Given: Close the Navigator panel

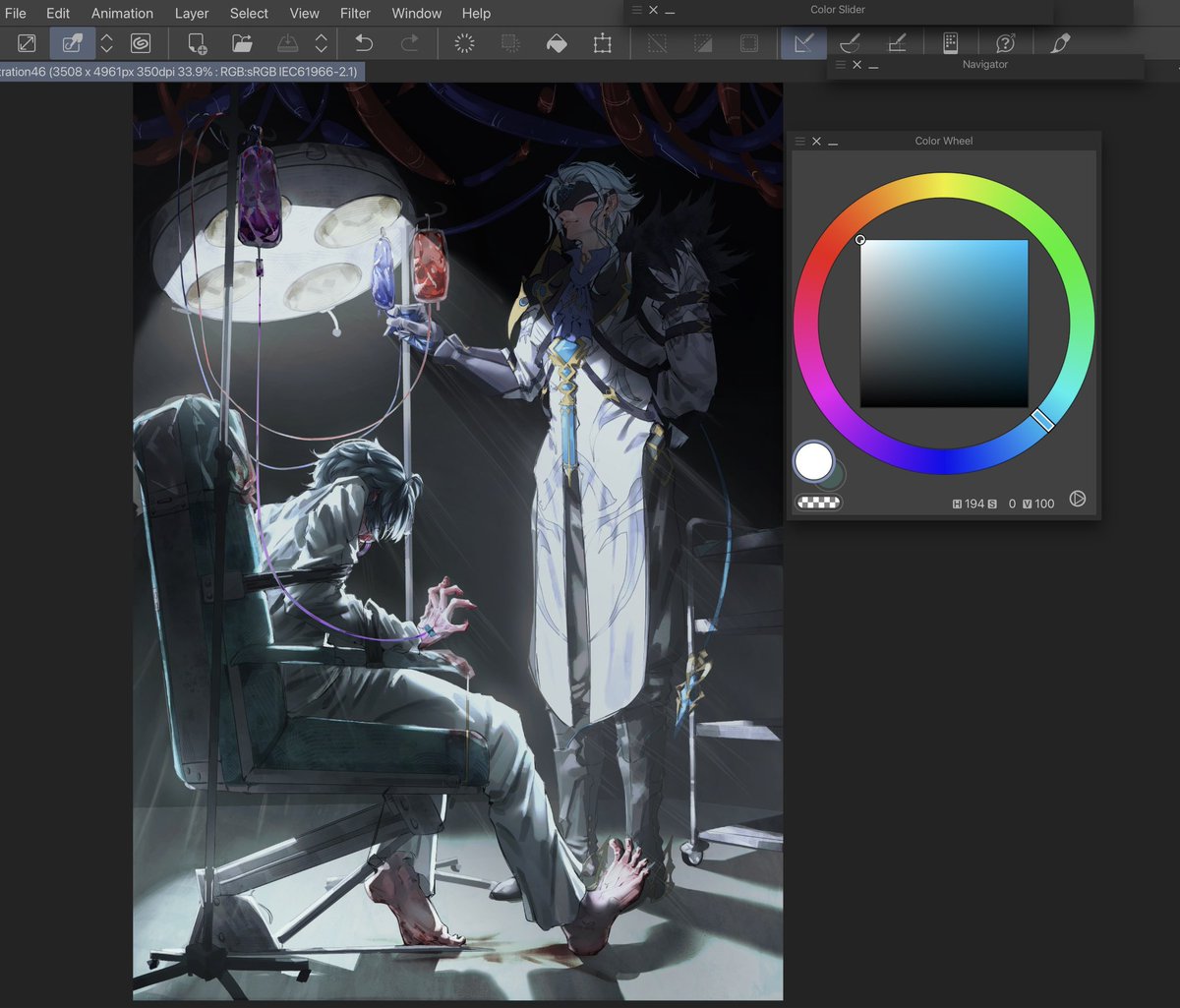Looking at the screenshot, I should click(856, 64).
